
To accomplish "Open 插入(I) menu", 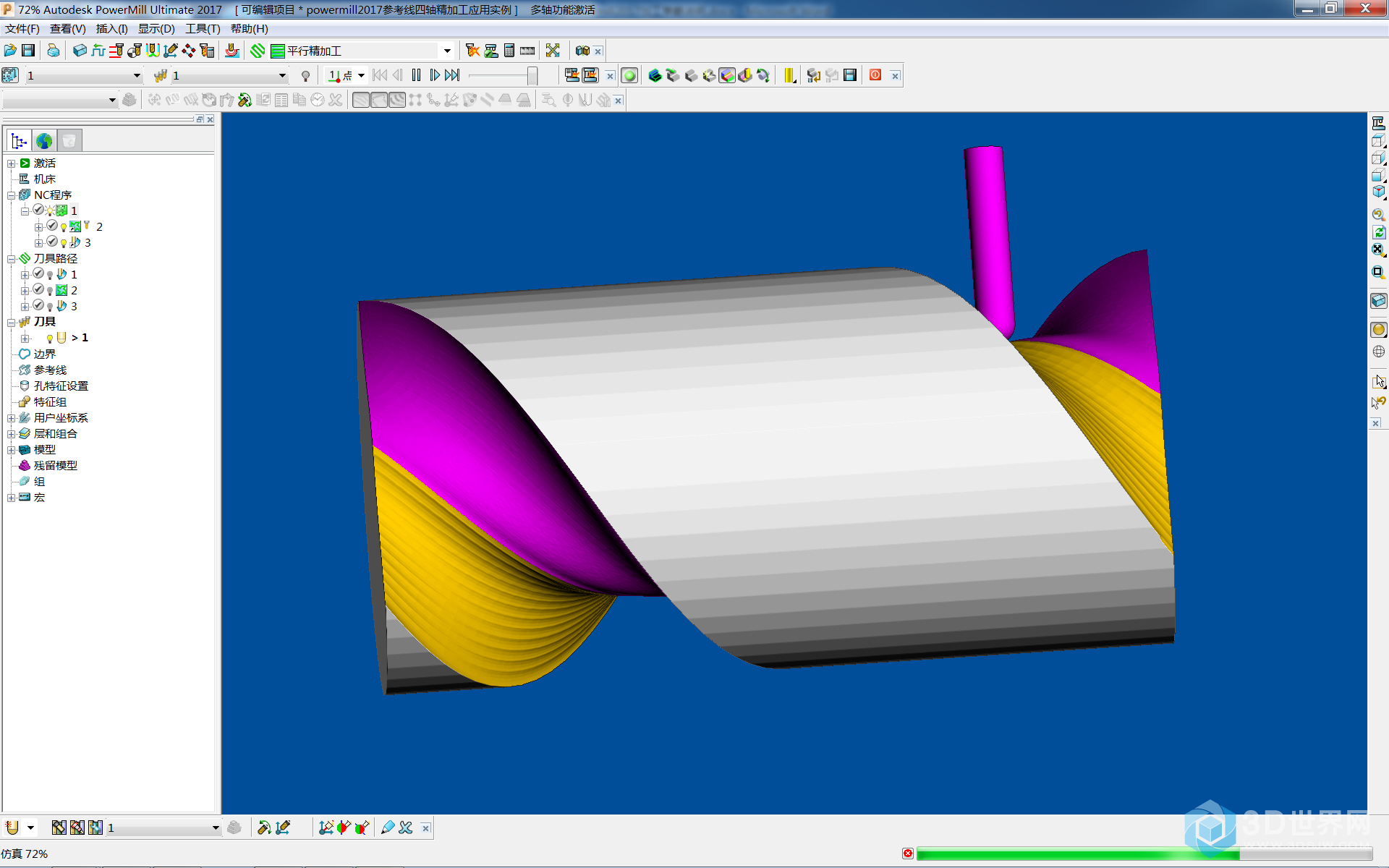I will (x=111, y=29).
